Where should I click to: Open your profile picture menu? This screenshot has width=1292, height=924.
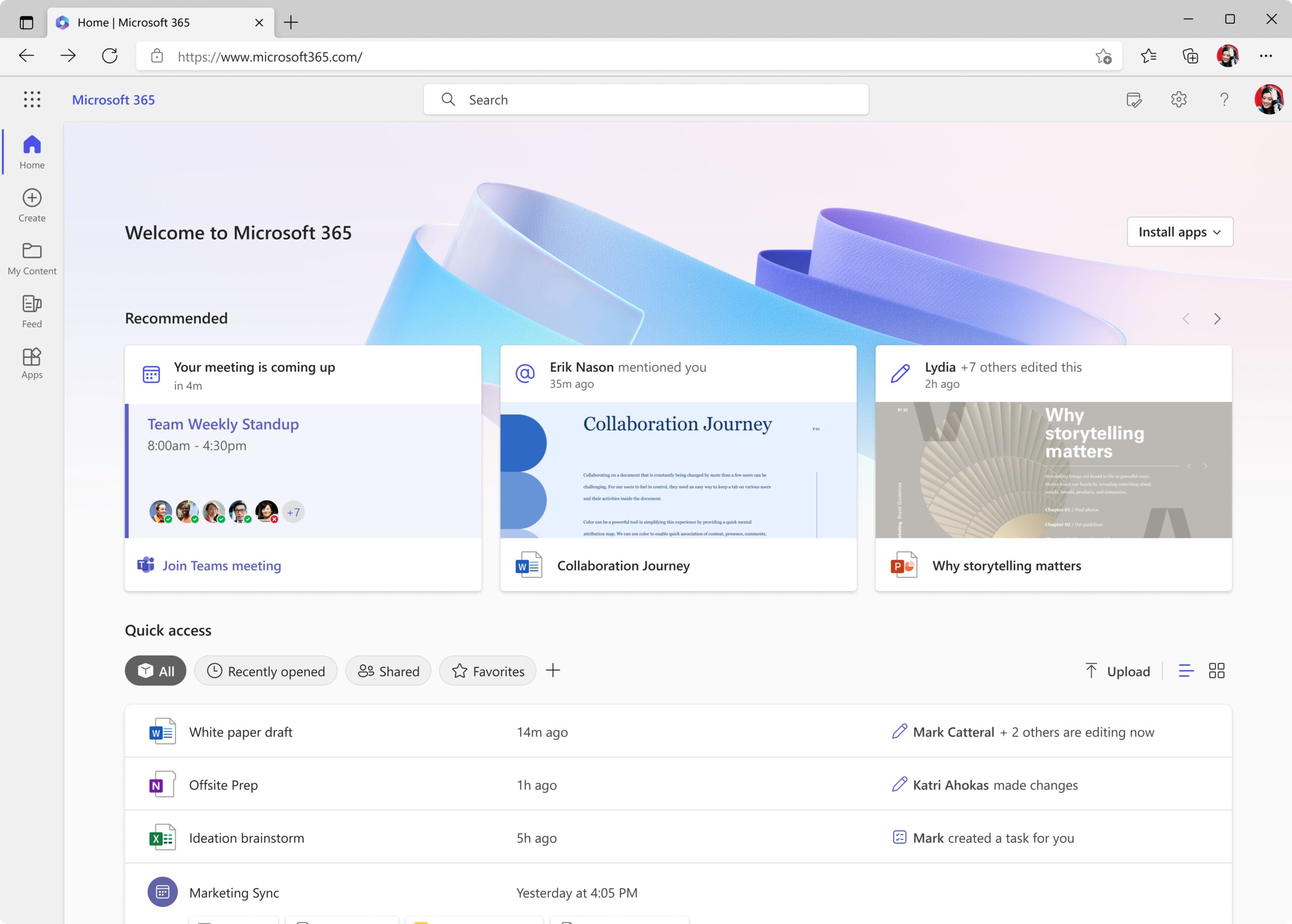point(1270,99)
